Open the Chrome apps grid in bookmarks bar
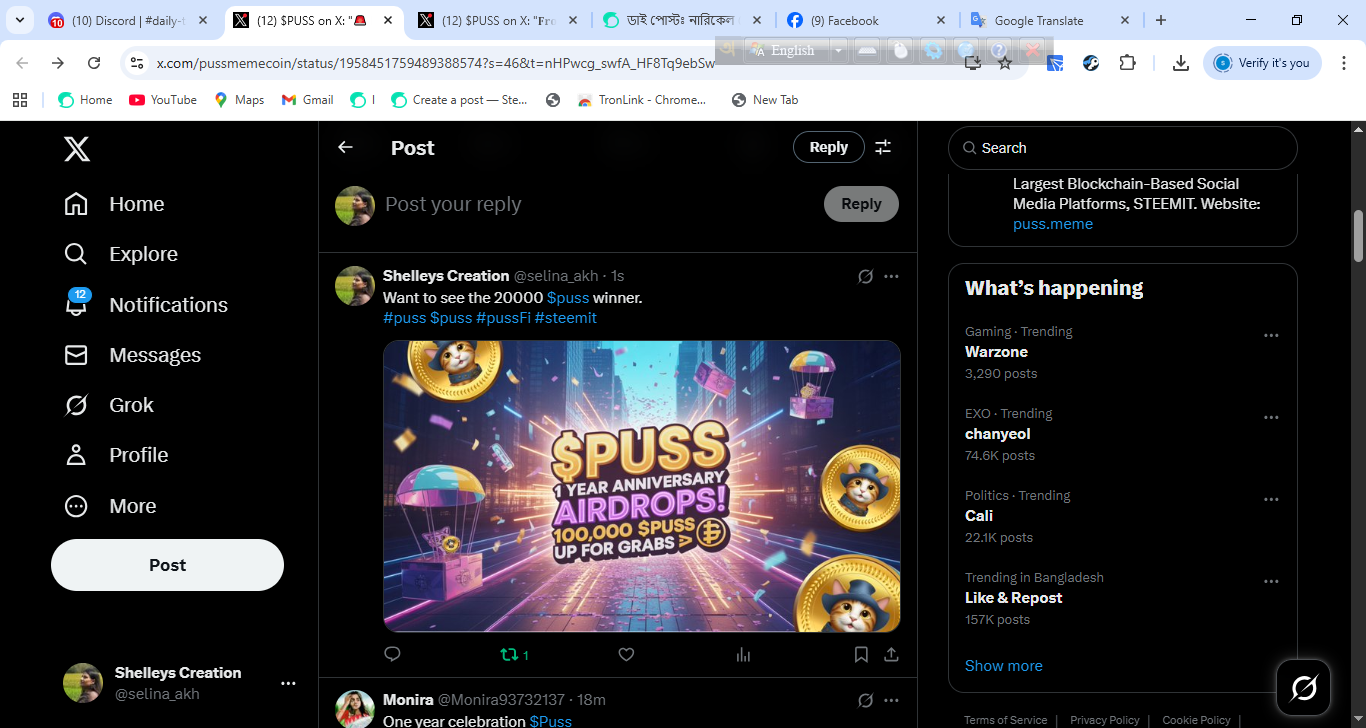1366x728 pixels. pos(20,100)
